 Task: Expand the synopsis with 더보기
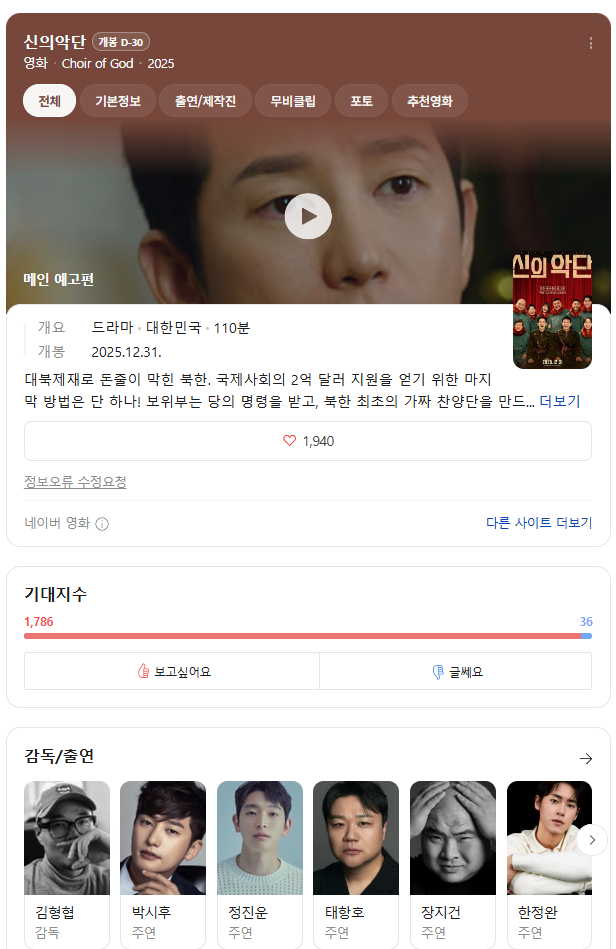point(560,401)
